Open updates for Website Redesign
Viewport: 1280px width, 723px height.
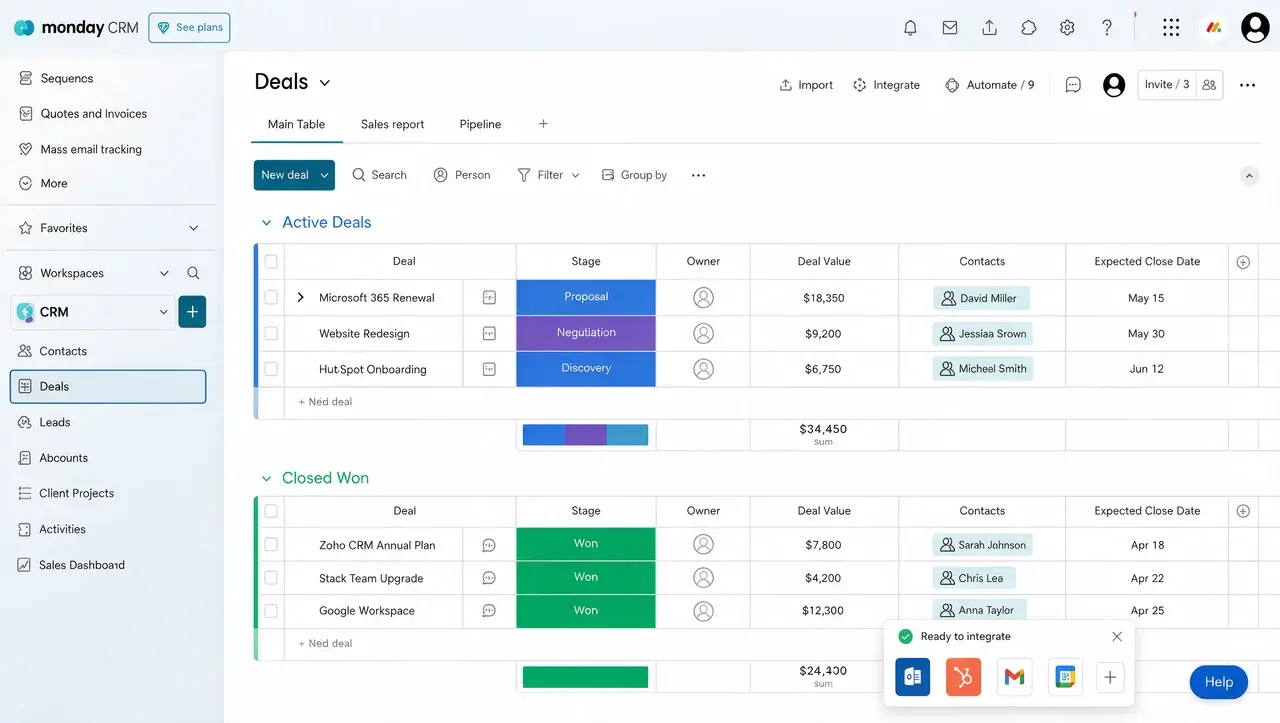click(x=489, y=333)
